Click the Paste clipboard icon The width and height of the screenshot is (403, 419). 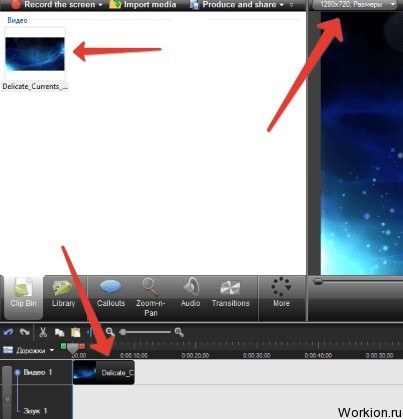[x=76, y=332]
